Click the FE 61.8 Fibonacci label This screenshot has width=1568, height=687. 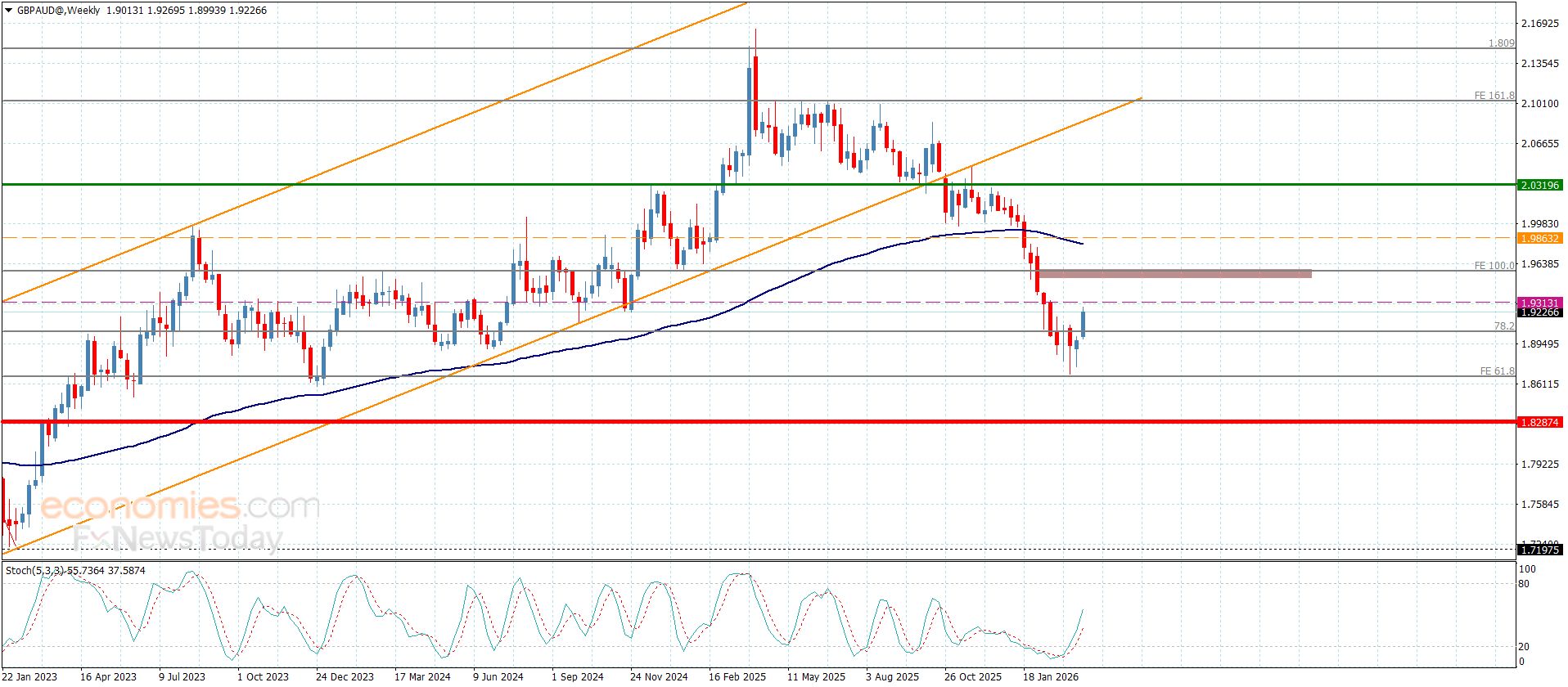1497,371
